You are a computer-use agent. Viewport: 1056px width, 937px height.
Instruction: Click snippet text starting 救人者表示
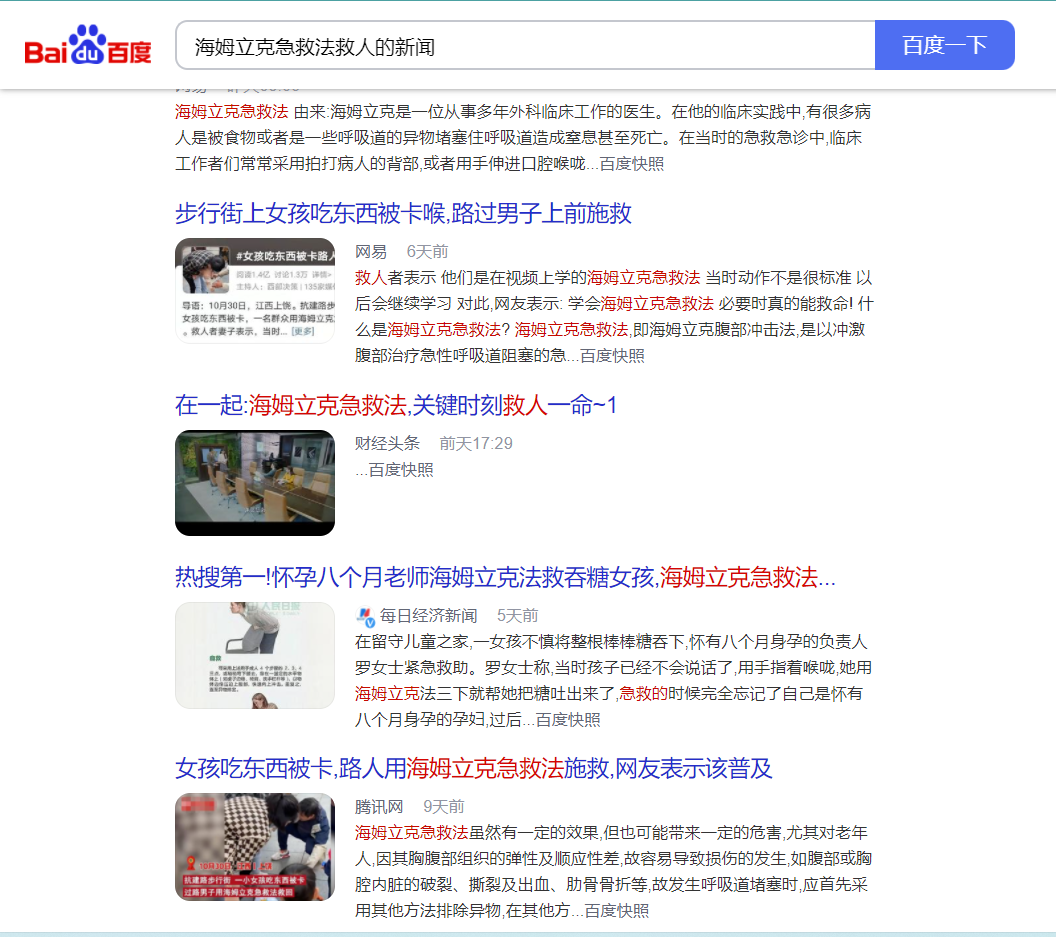[x=614, y=317]
